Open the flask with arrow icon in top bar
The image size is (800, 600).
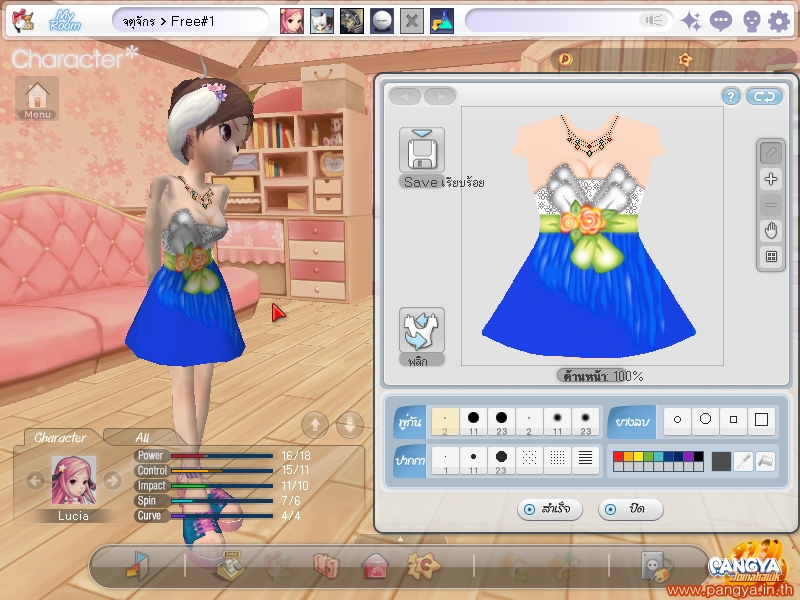442,21
